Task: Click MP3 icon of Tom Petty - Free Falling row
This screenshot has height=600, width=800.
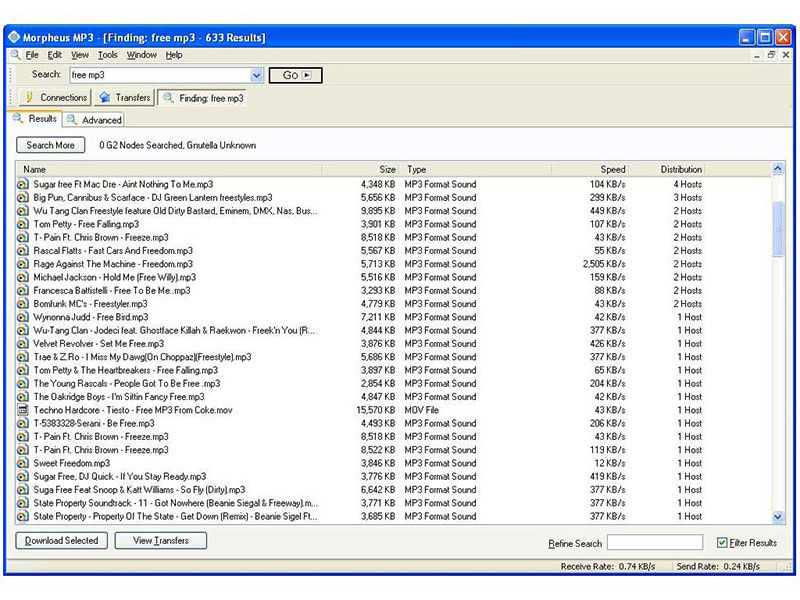Action: coord(22,224)
